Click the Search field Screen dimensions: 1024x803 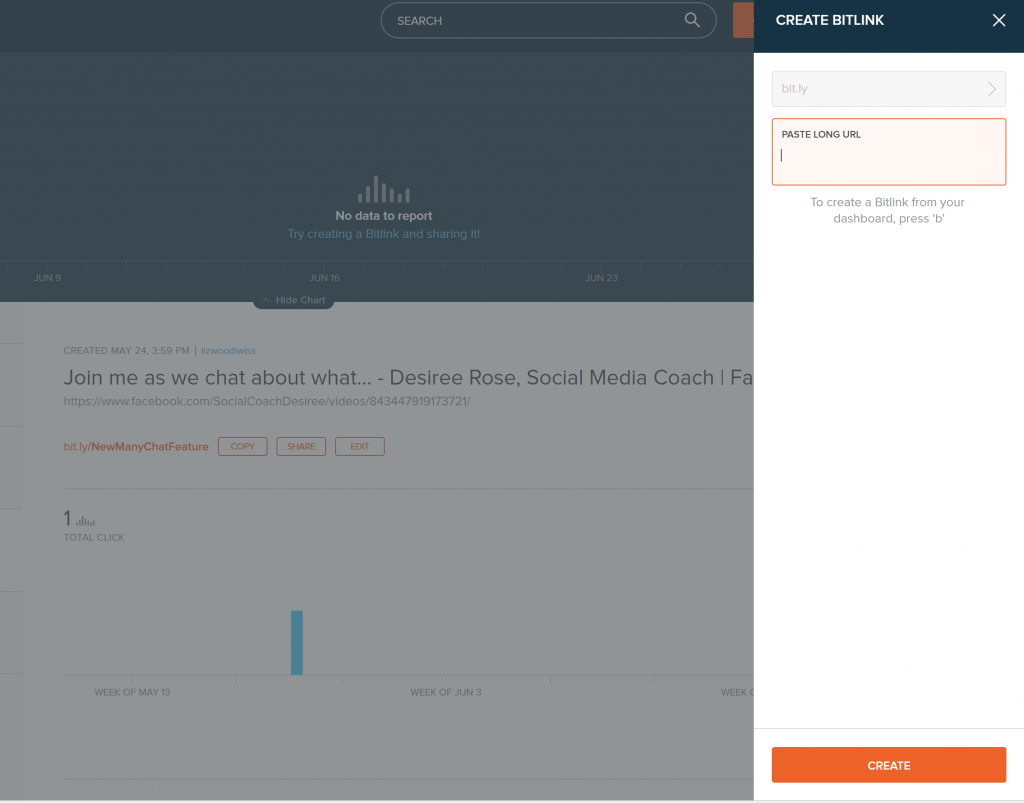coord(548,20)
